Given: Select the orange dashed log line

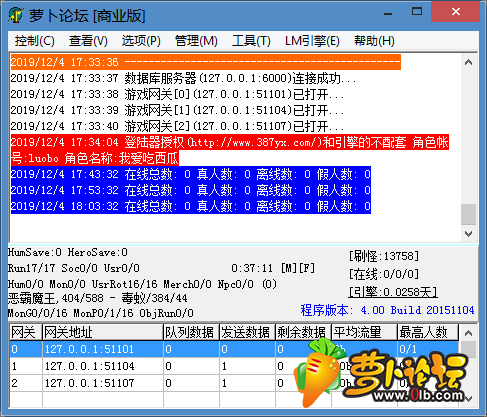Looking at the screenshot, I should pyautogui.click(x=205, y=62).
